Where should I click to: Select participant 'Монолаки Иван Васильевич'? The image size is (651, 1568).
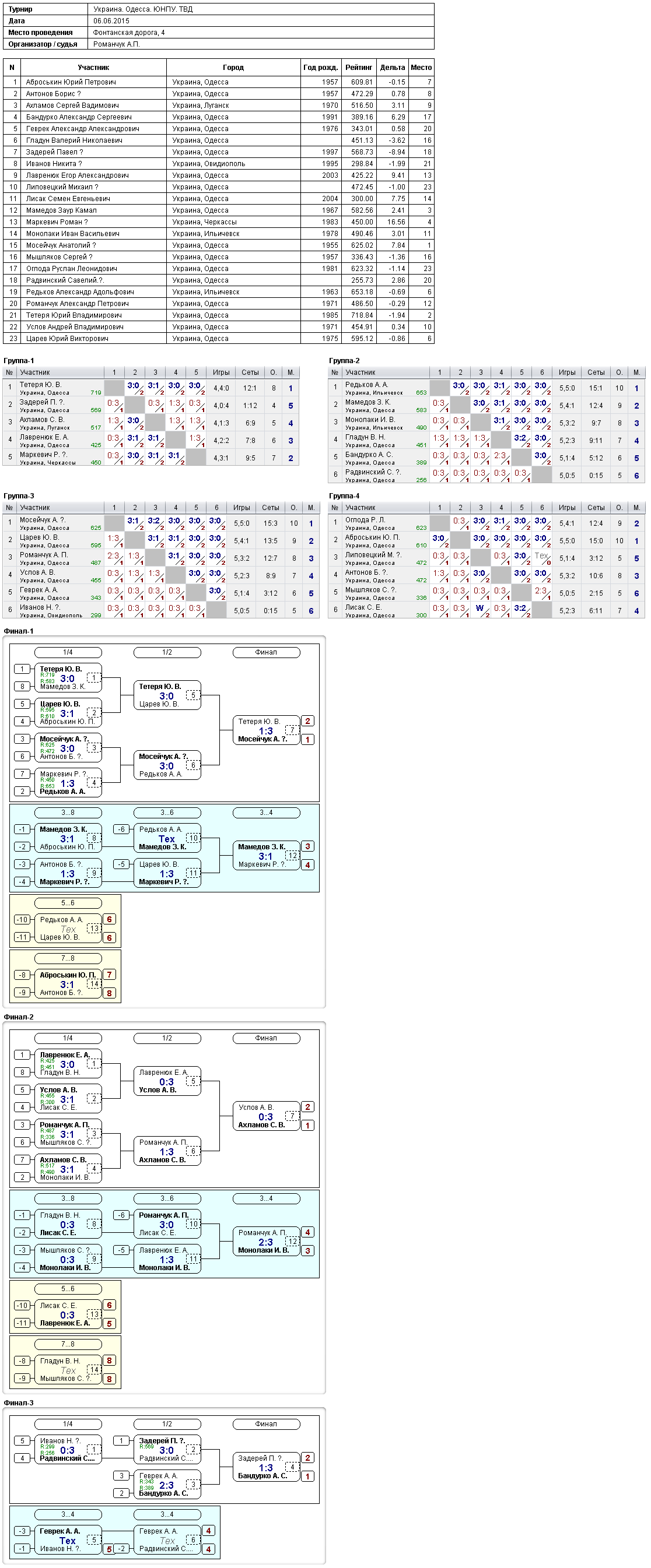pos(72,234)
